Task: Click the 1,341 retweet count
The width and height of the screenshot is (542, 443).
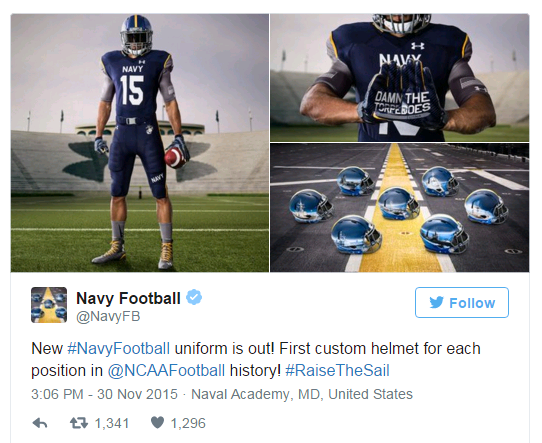Action: tap(112, 423)
